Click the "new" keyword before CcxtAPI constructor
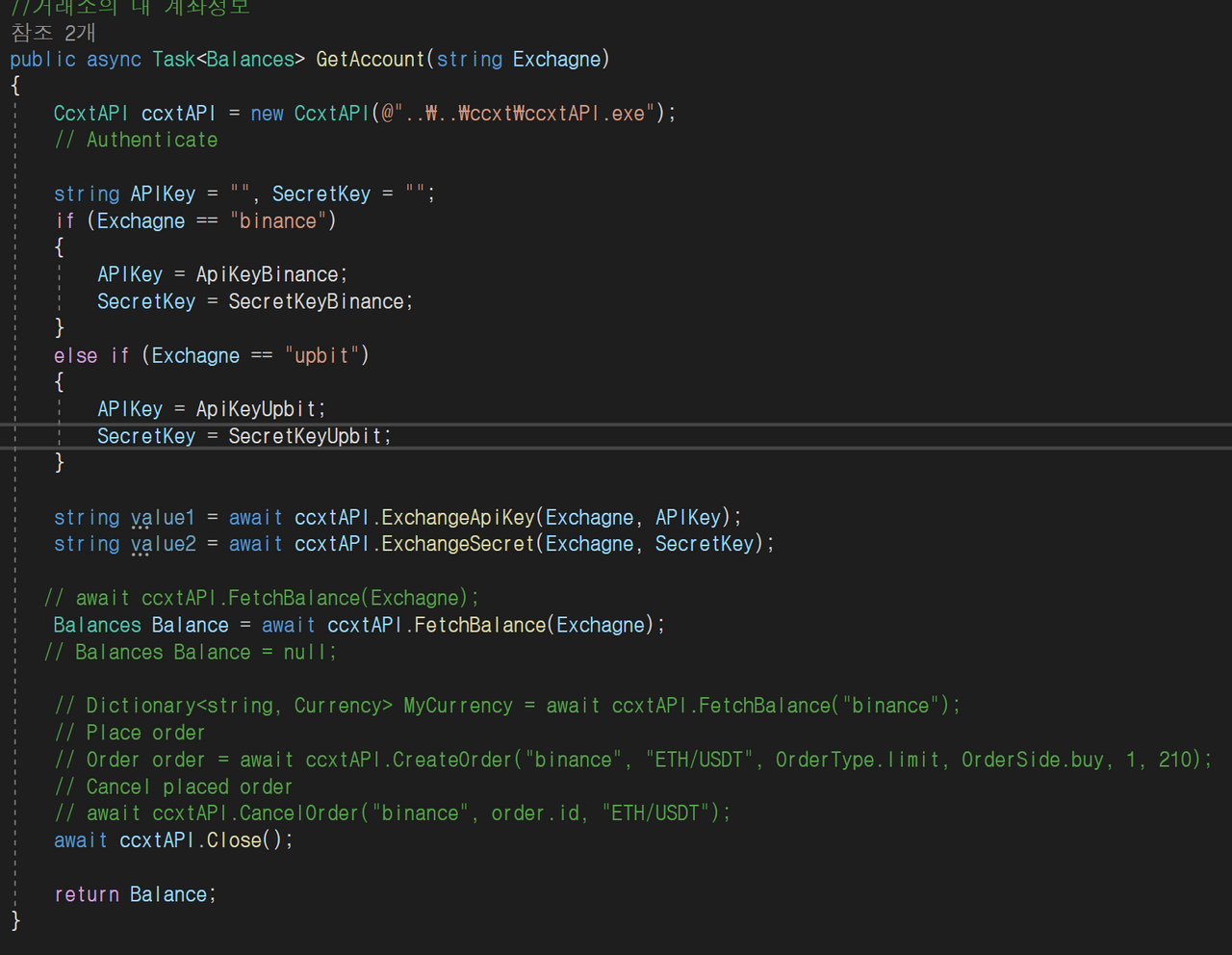Image resolution: width=1232 pixels, height=955 pixels. [x=267, y=114]
